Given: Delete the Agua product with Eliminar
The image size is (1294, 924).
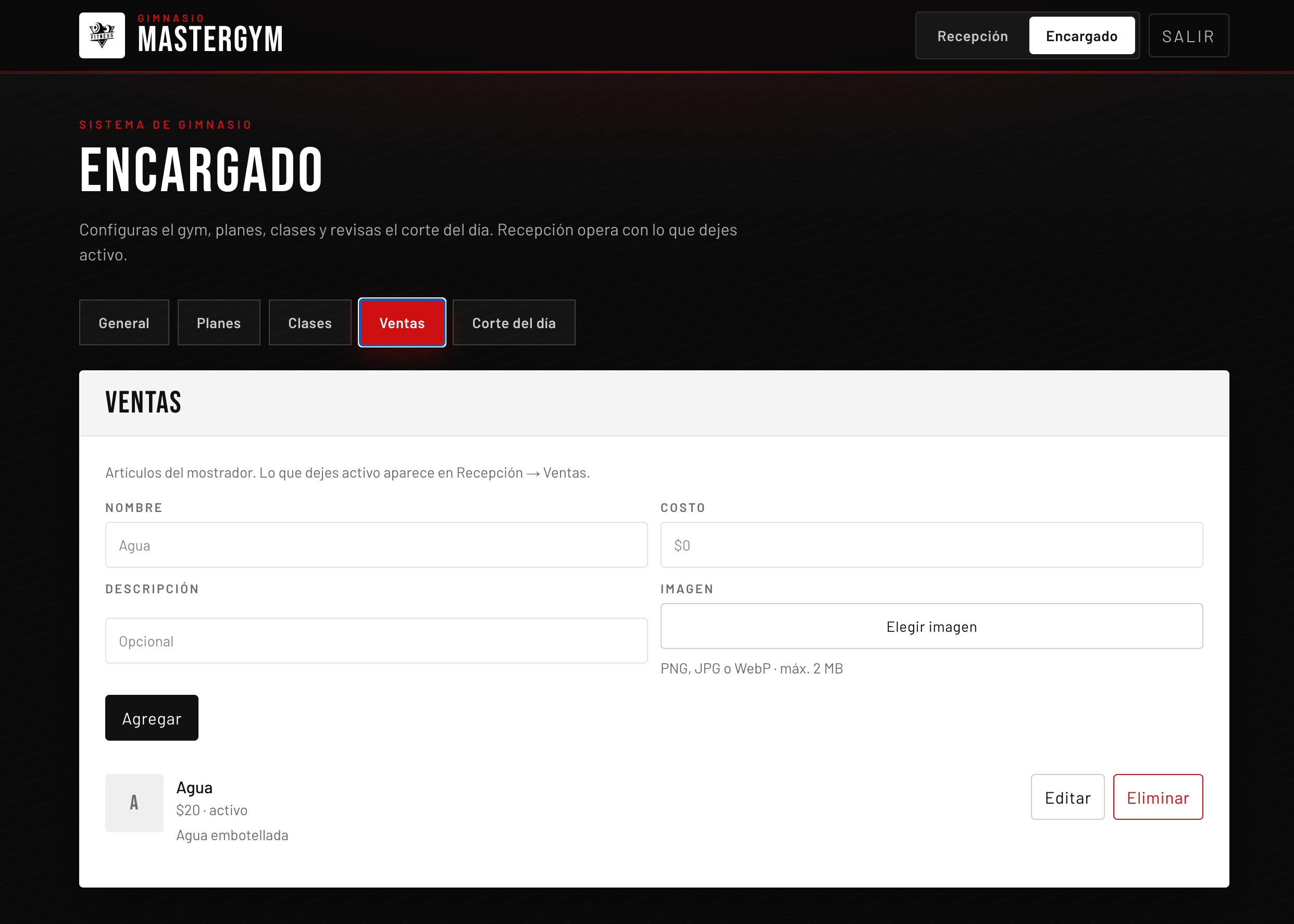Looking at the screenshot, I should [x=1158, y=797].
